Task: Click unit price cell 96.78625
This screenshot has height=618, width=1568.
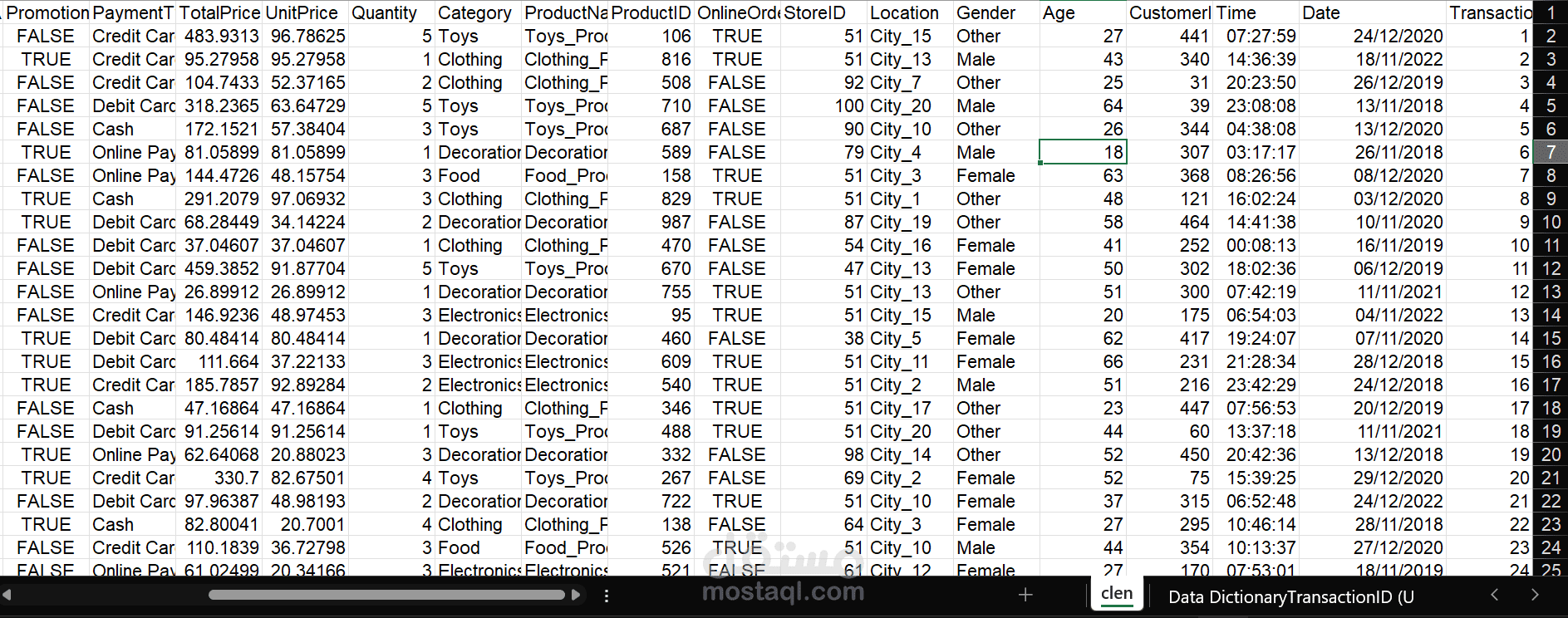Action: [x=305, y=37]
